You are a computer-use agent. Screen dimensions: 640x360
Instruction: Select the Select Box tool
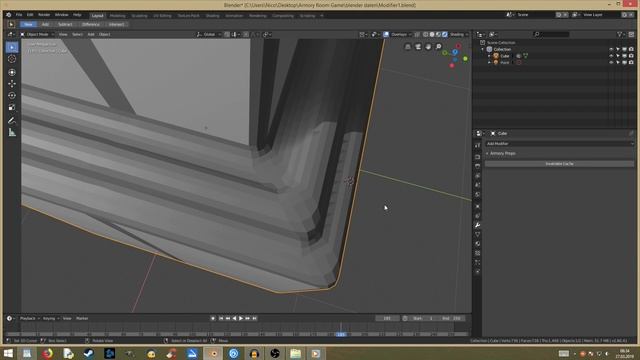(12, 47)
